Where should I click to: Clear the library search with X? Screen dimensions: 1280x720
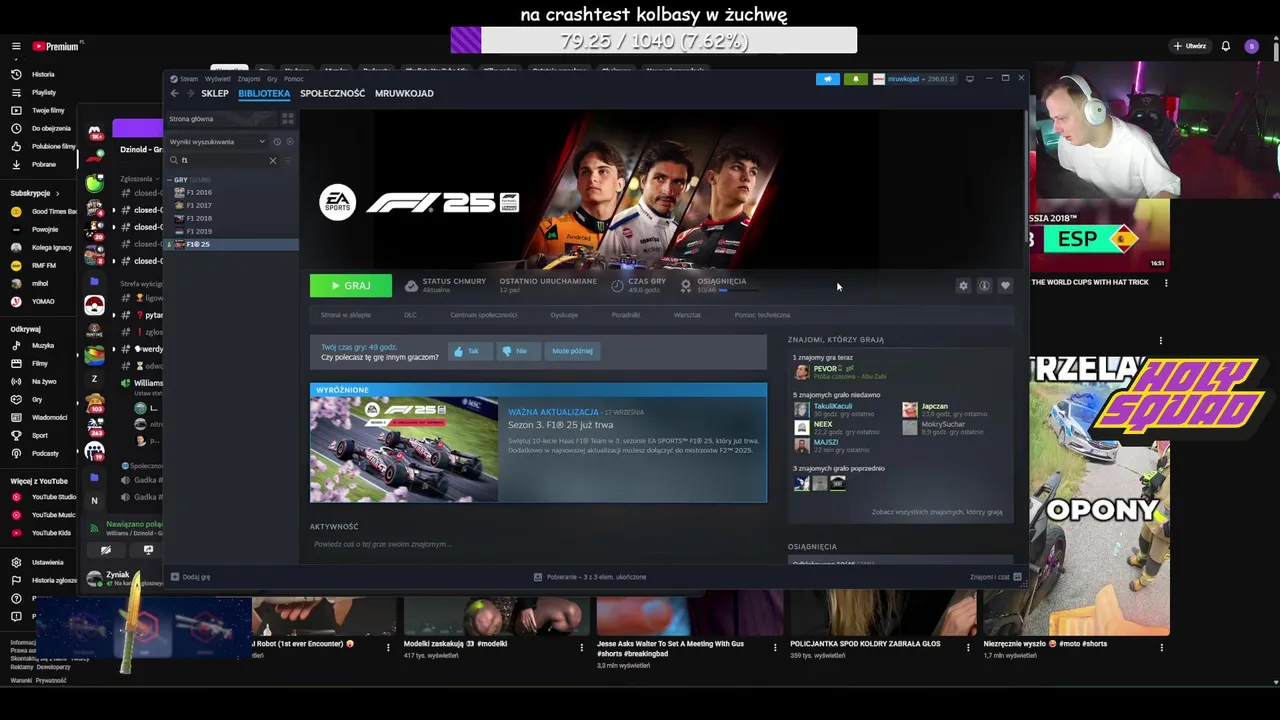(x=272, y=160)
